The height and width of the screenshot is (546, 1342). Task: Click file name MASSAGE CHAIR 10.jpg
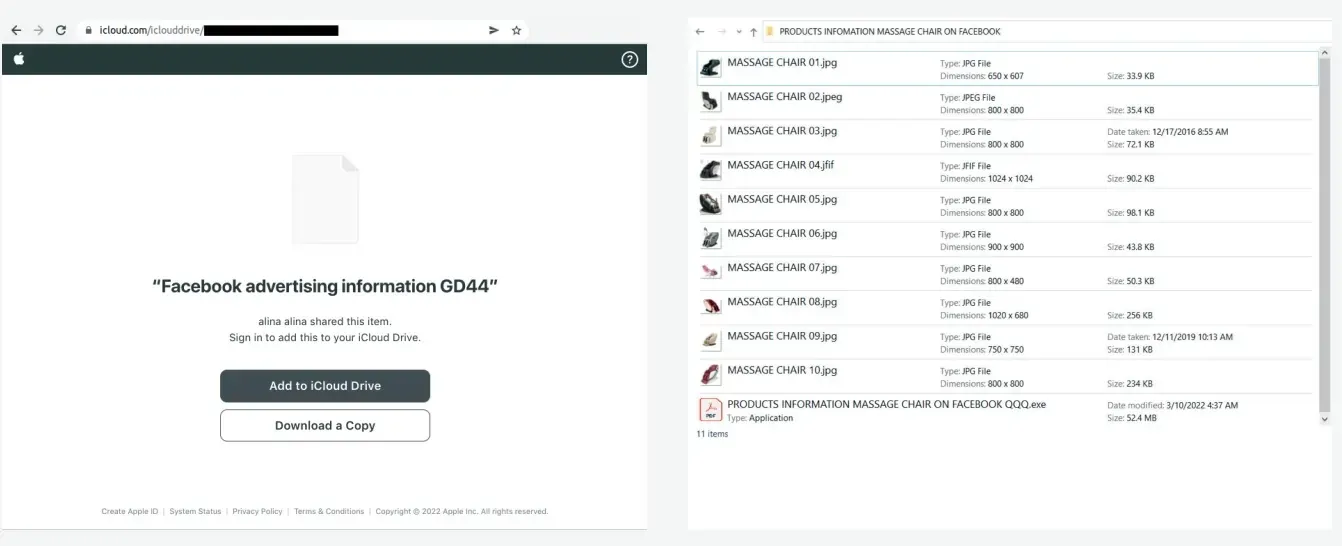(x=782, y=369)
